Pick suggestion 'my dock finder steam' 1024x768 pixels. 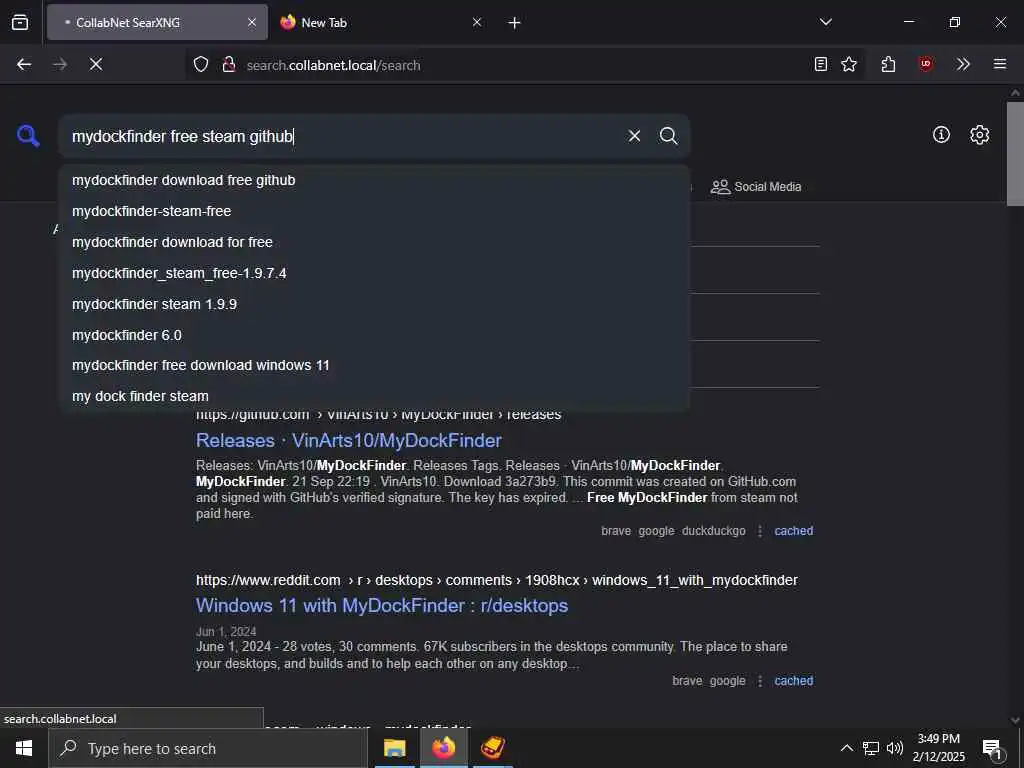(x=375, y=396)
